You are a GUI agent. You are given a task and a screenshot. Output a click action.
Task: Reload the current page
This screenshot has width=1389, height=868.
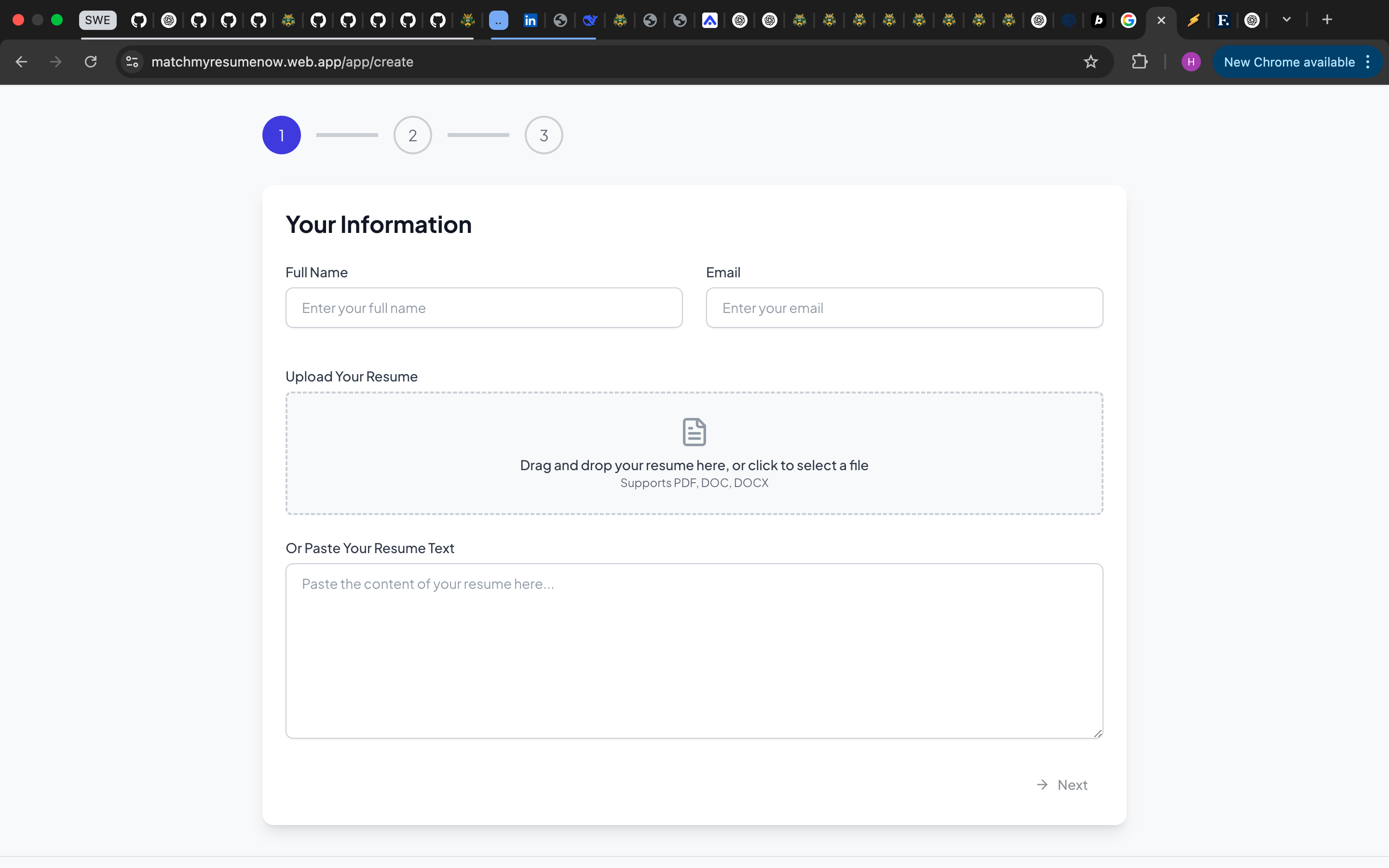click(91, 61)
